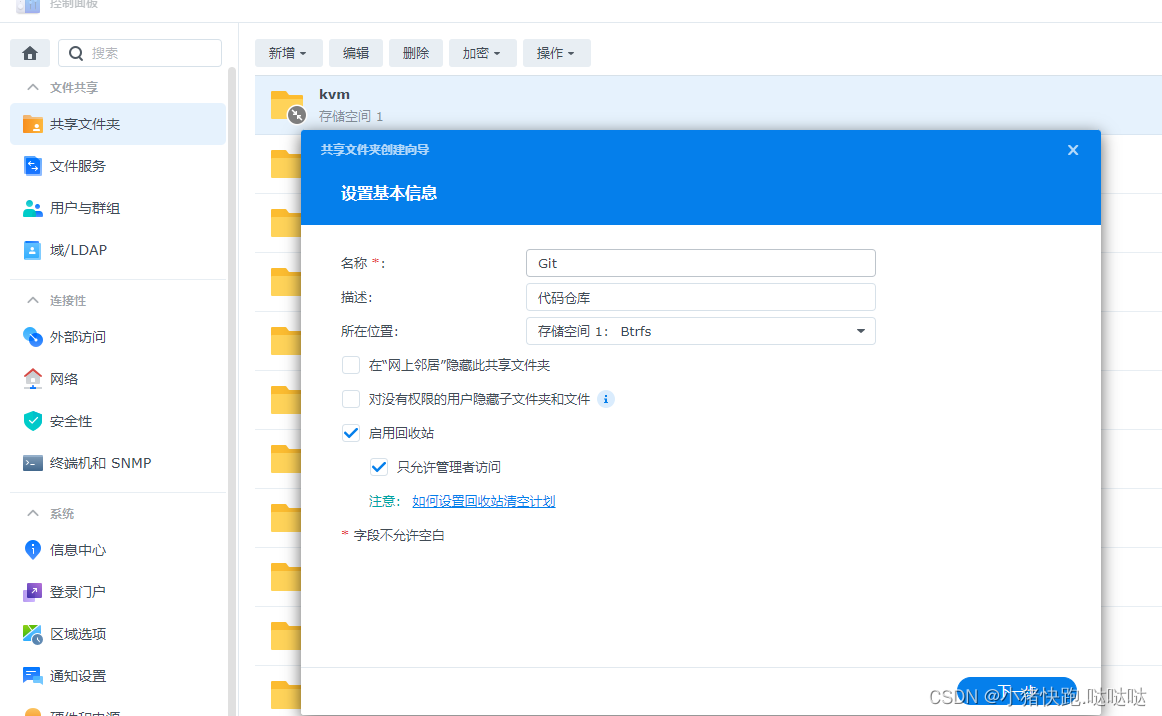
Task: Click the 名称 input containing Git
Action: (x=700, y=263)
